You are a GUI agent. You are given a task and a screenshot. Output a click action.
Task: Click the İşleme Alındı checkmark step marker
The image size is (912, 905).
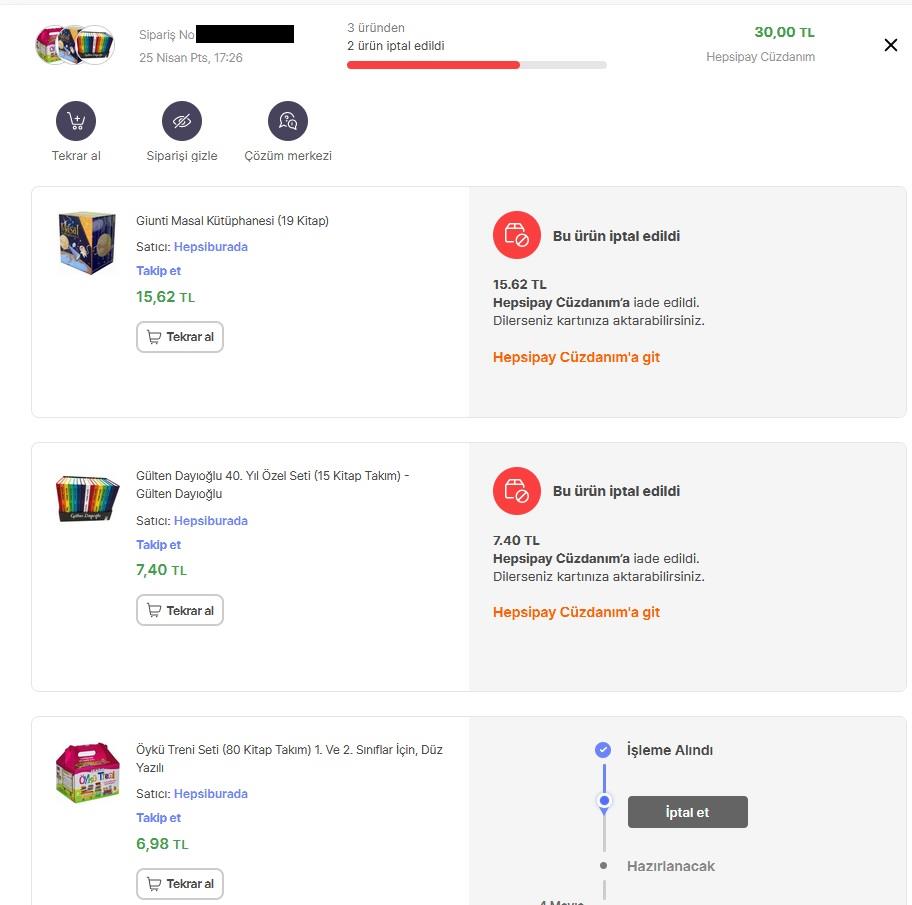pos(603,750)
